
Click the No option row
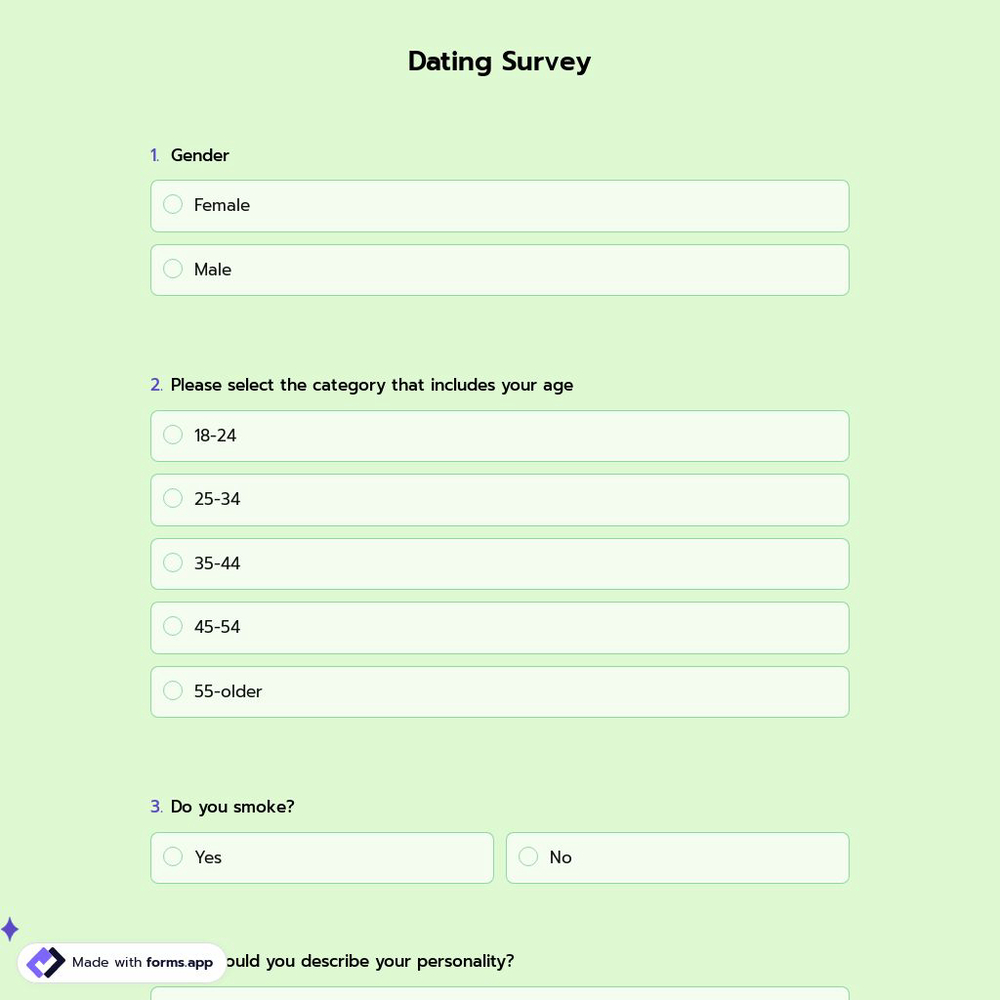pos(677,858)
